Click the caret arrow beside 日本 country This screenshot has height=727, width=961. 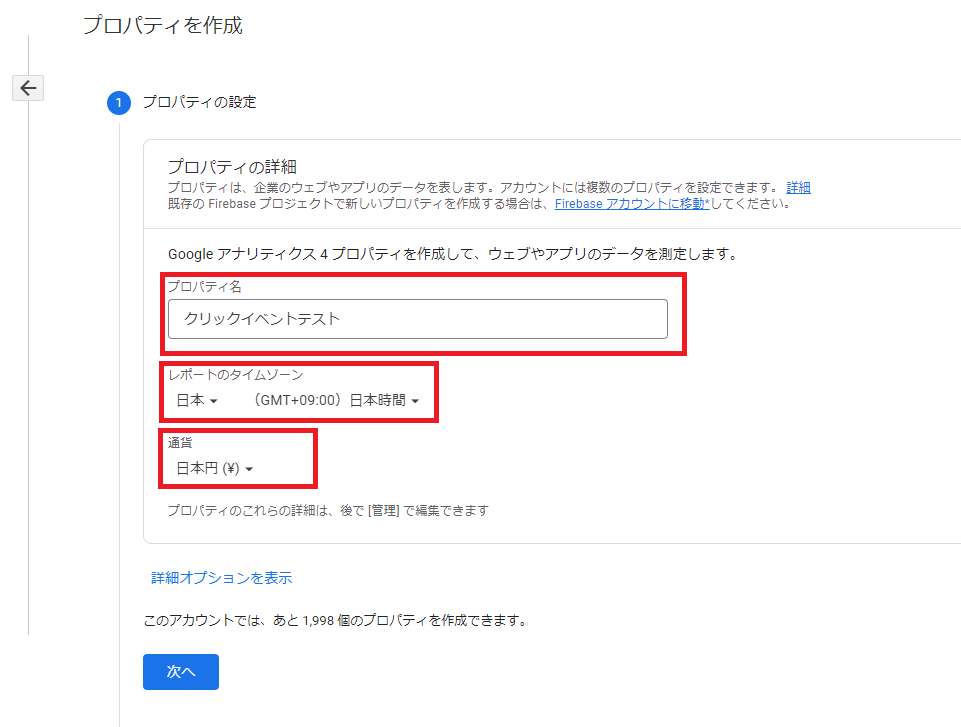pyautogui.click(x=213, y=401)
